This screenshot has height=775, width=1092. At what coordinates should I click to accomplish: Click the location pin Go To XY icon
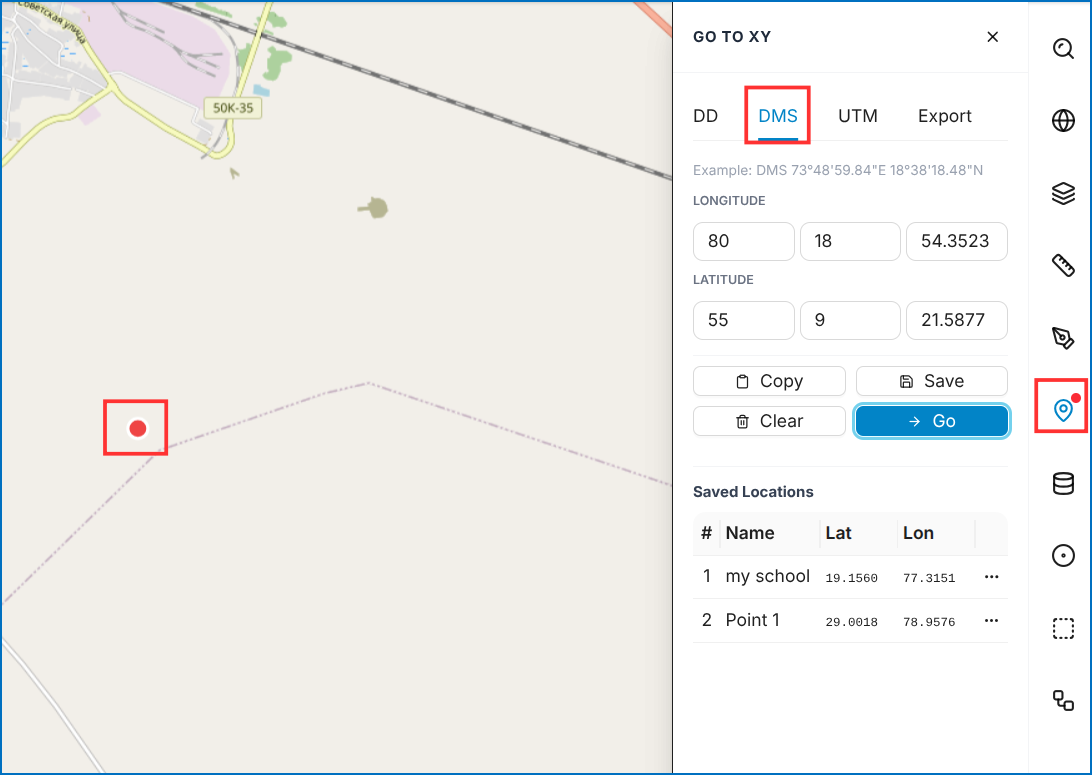[x=1063, y=410]
